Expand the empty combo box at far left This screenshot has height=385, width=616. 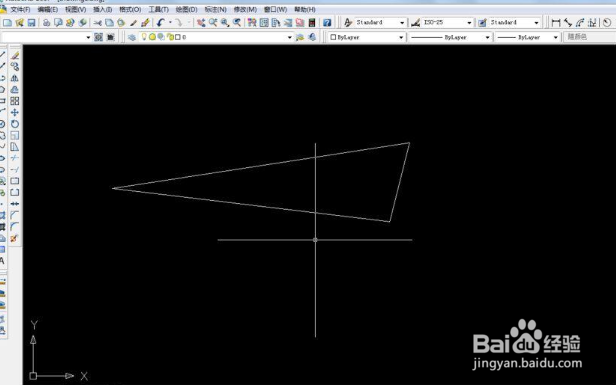click(x=46, y=37)
